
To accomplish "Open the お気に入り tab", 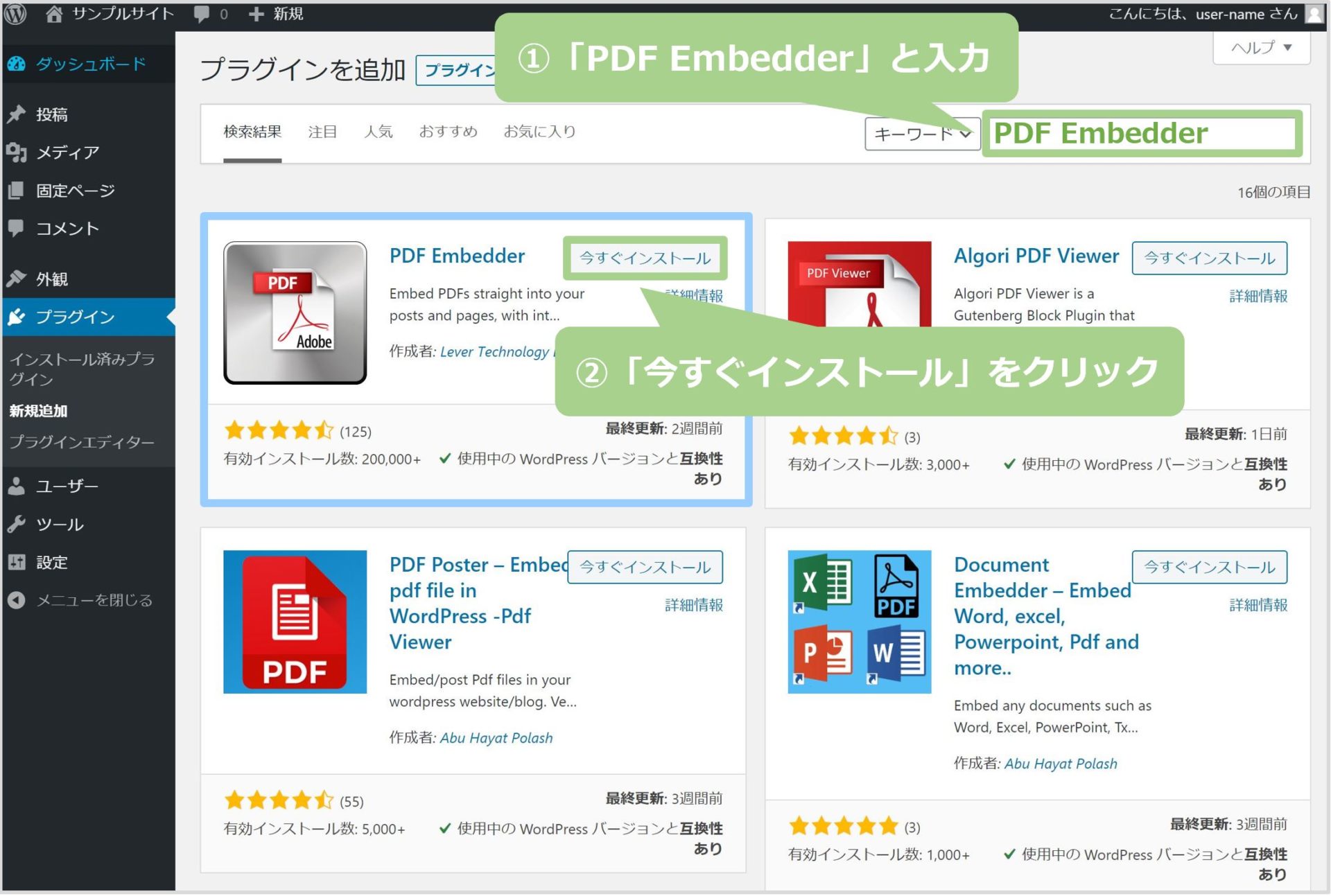I will (x=540, y=132).
